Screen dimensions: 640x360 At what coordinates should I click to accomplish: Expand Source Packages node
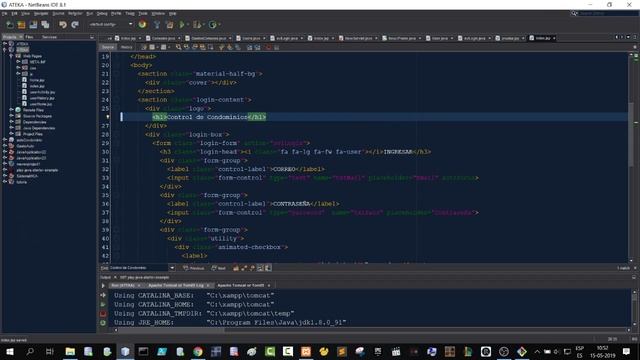(x=11, y=116)
